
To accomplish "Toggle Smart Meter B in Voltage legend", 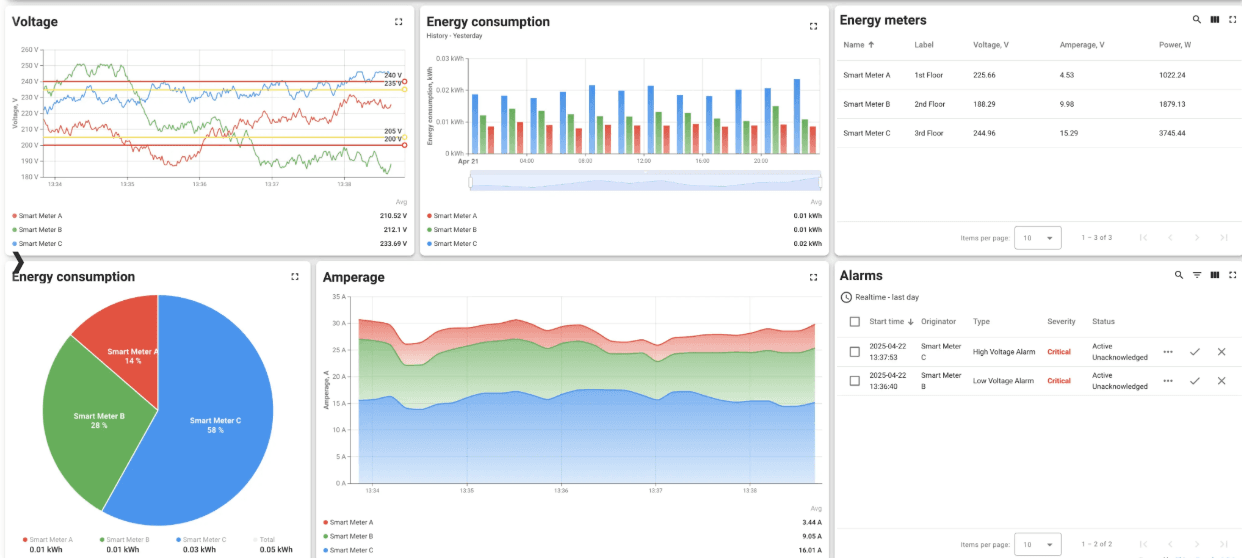I will point(37,230).
